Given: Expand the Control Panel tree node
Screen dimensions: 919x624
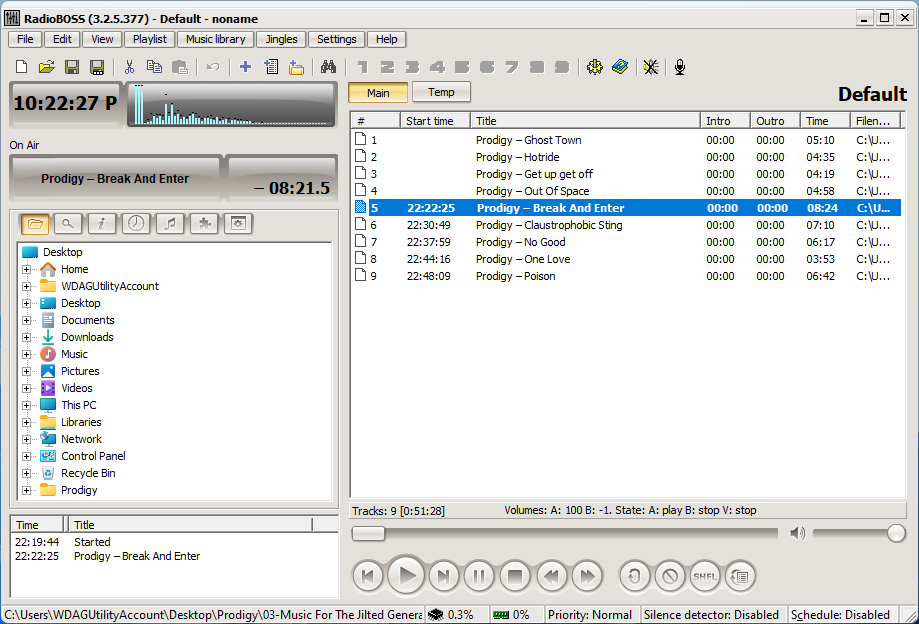Looking at the screenshot, I should 26,456.
